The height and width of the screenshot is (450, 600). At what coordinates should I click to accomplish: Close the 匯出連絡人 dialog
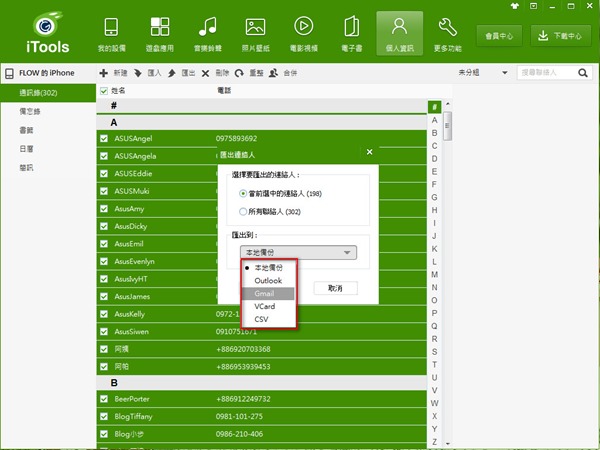point(369,152)
